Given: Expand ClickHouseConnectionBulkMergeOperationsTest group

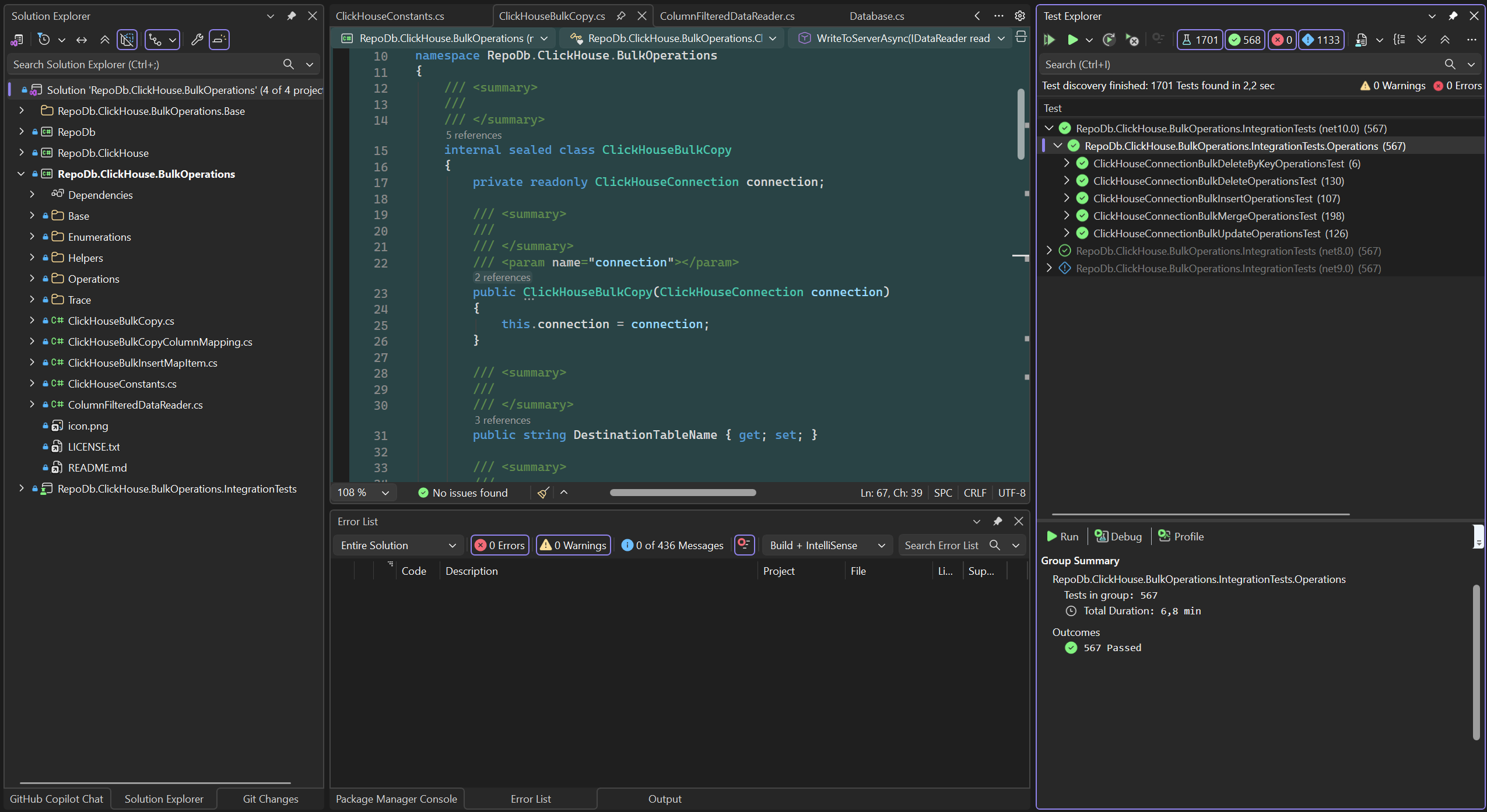Looking at the screenshot, I should (1067, 216).
